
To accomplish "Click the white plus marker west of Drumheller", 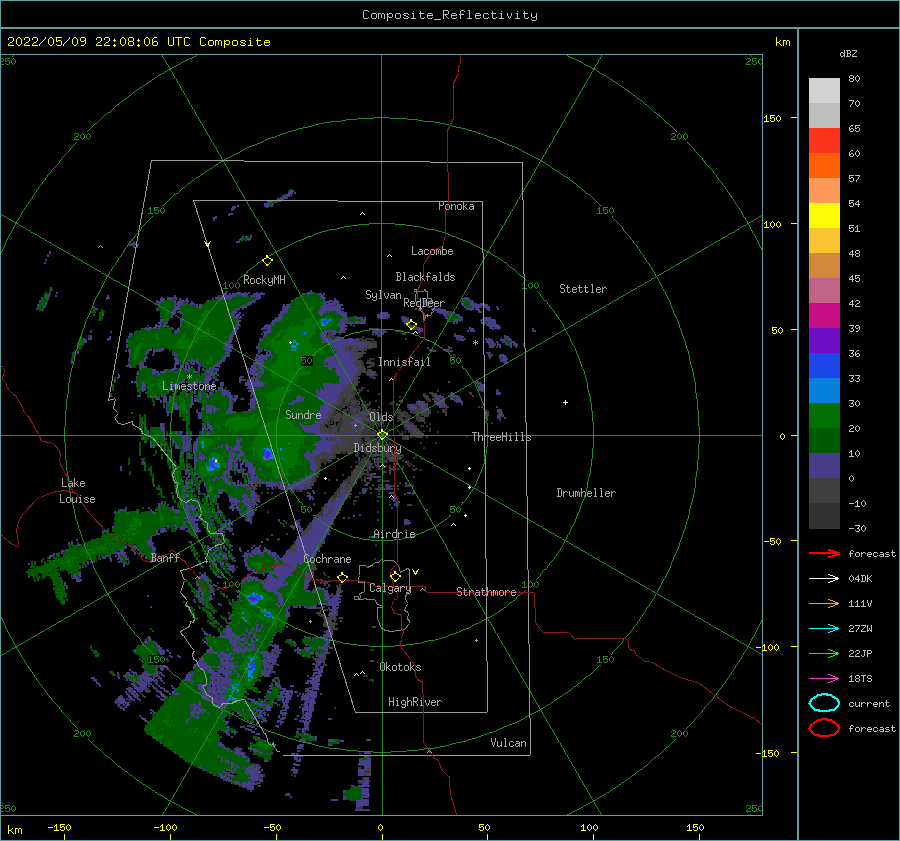I will click(x=565, y=402).
